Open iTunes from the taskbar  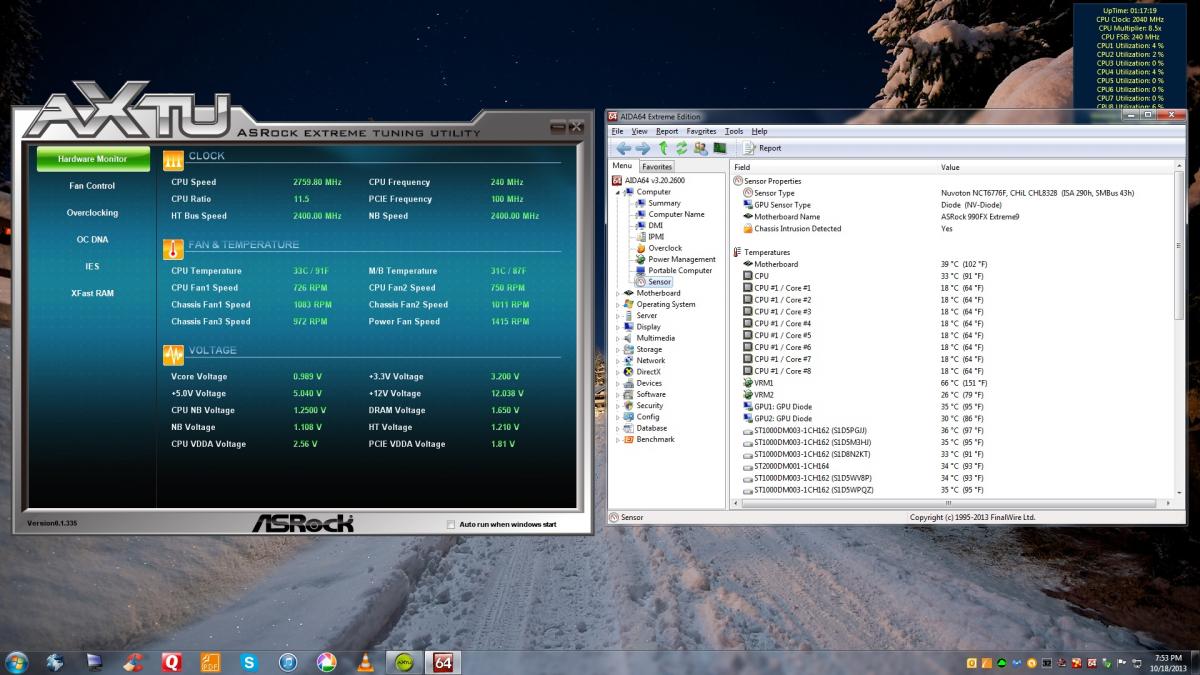pyautogui.click(x=288, y=661)
